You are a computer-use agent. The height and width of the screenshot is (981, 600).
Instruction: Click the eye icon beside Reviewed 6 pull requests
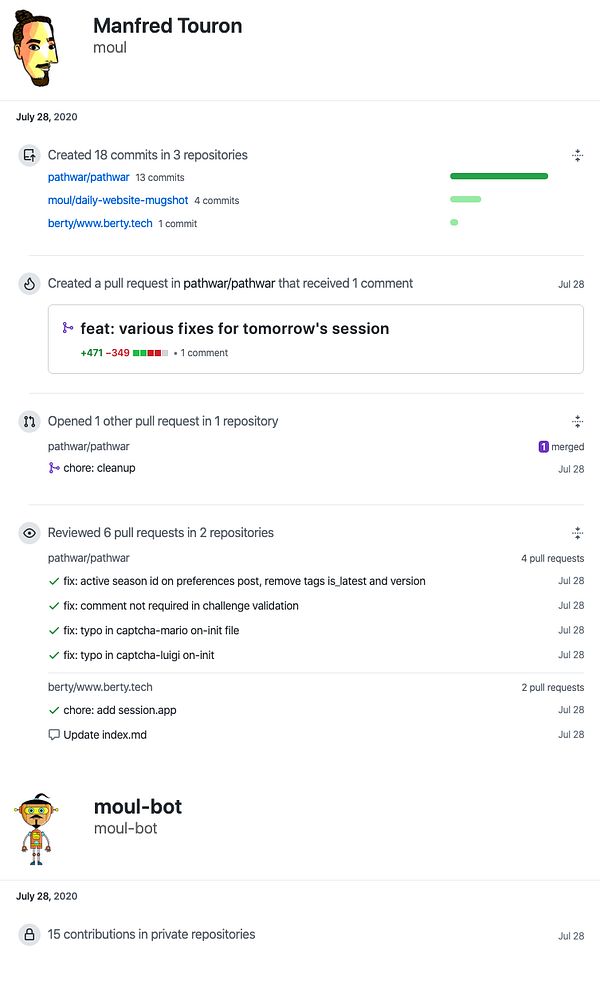[29, 533]
